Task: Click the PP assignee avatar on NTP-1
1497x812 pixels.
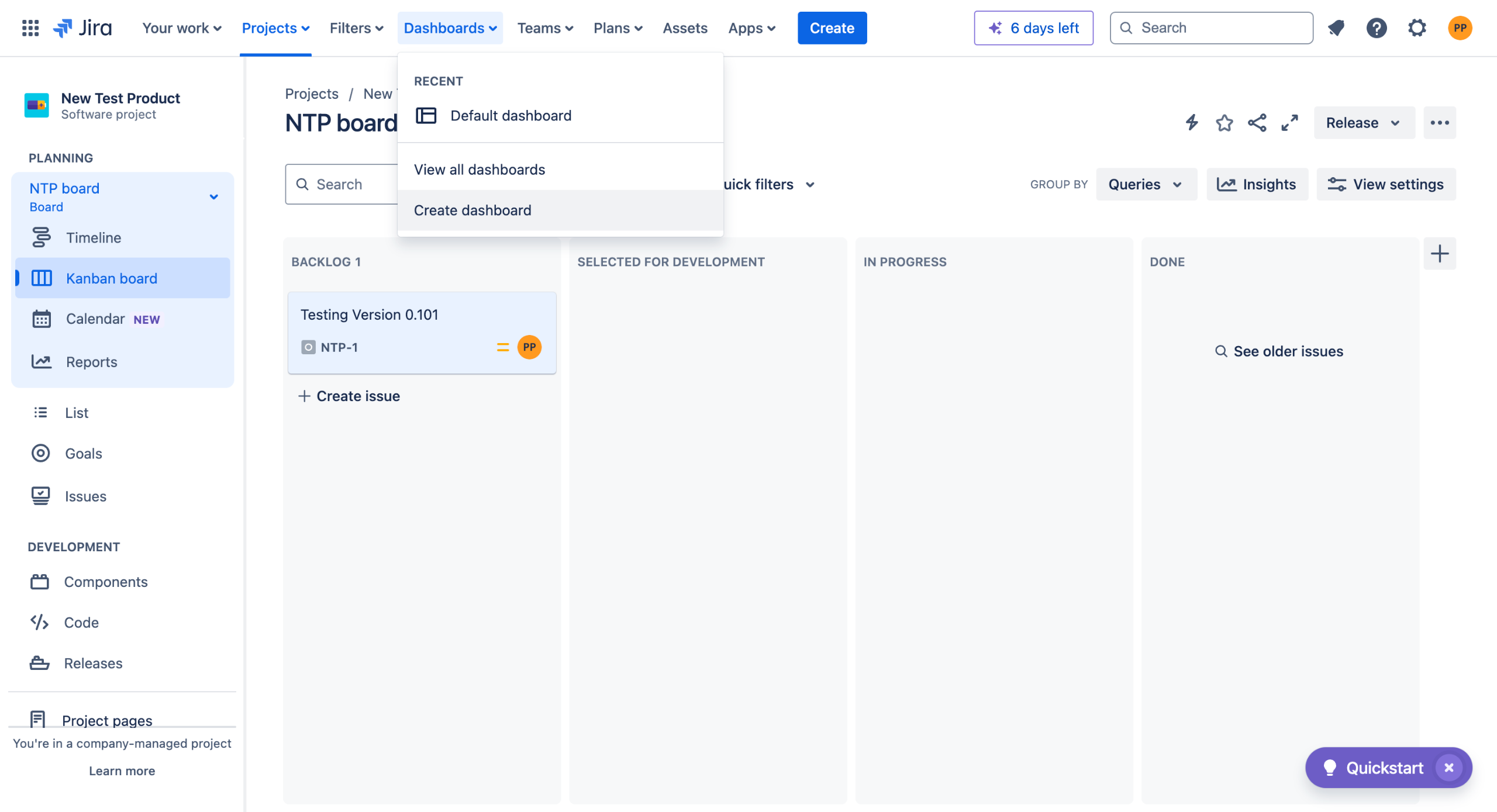Action: click(529, 347)
